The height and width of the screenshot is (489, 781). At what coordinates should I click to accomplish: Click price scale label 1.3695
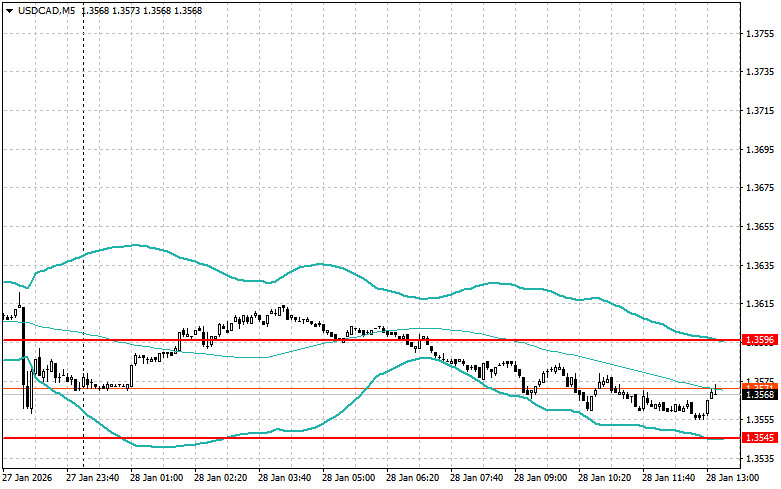coord(760,149)
